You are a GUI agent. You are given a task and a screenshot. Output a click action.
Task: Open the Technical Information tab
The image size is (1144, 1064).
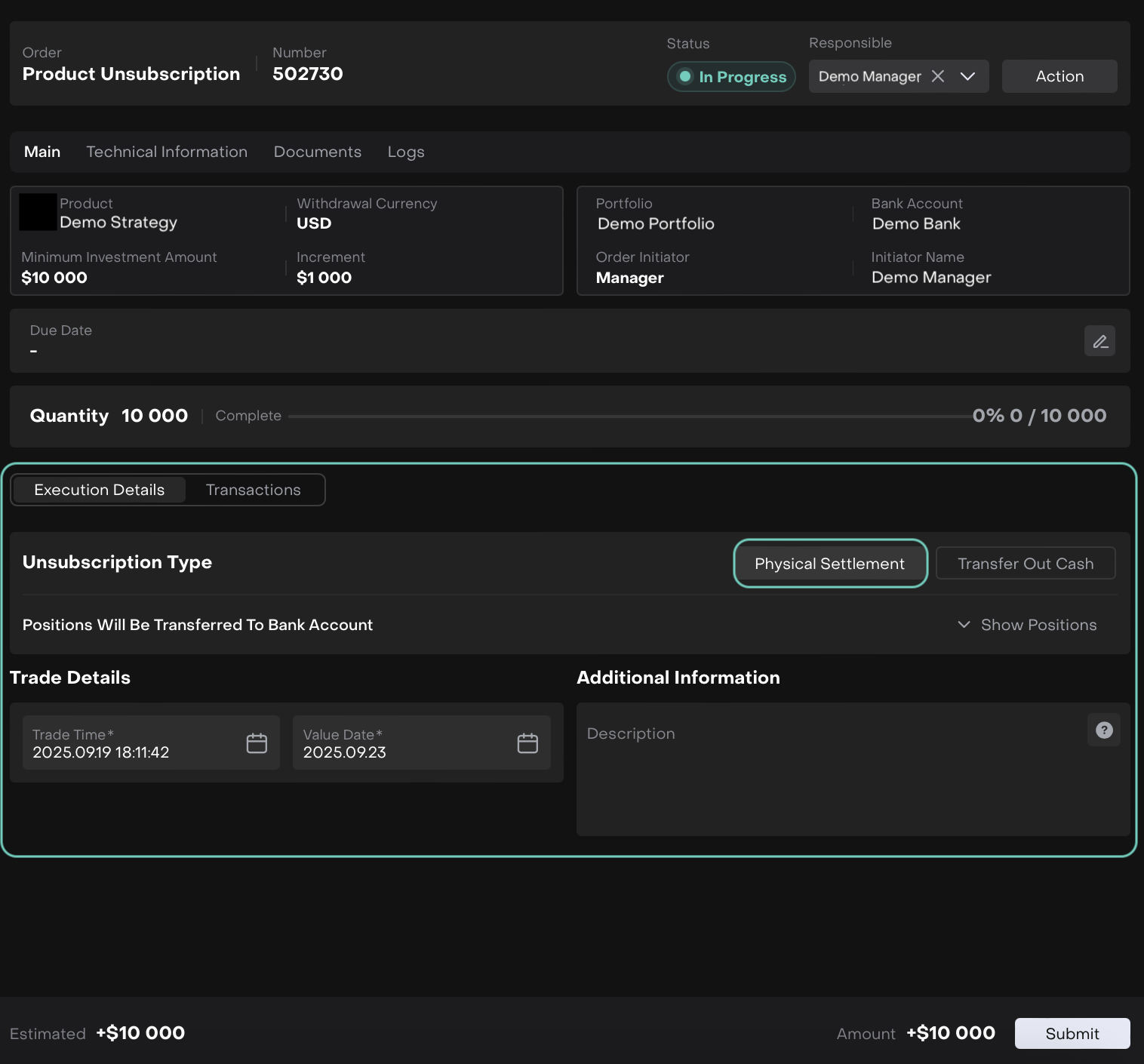[x=167, y=152]
